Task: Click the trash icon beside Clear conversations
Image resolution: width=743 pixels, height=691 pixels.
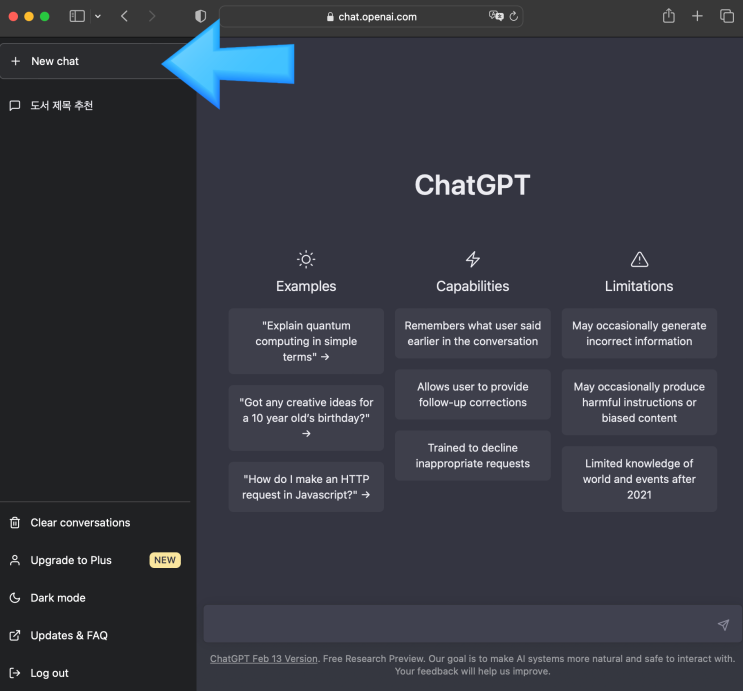Action: pyautogui.click(x=15, y=522)
